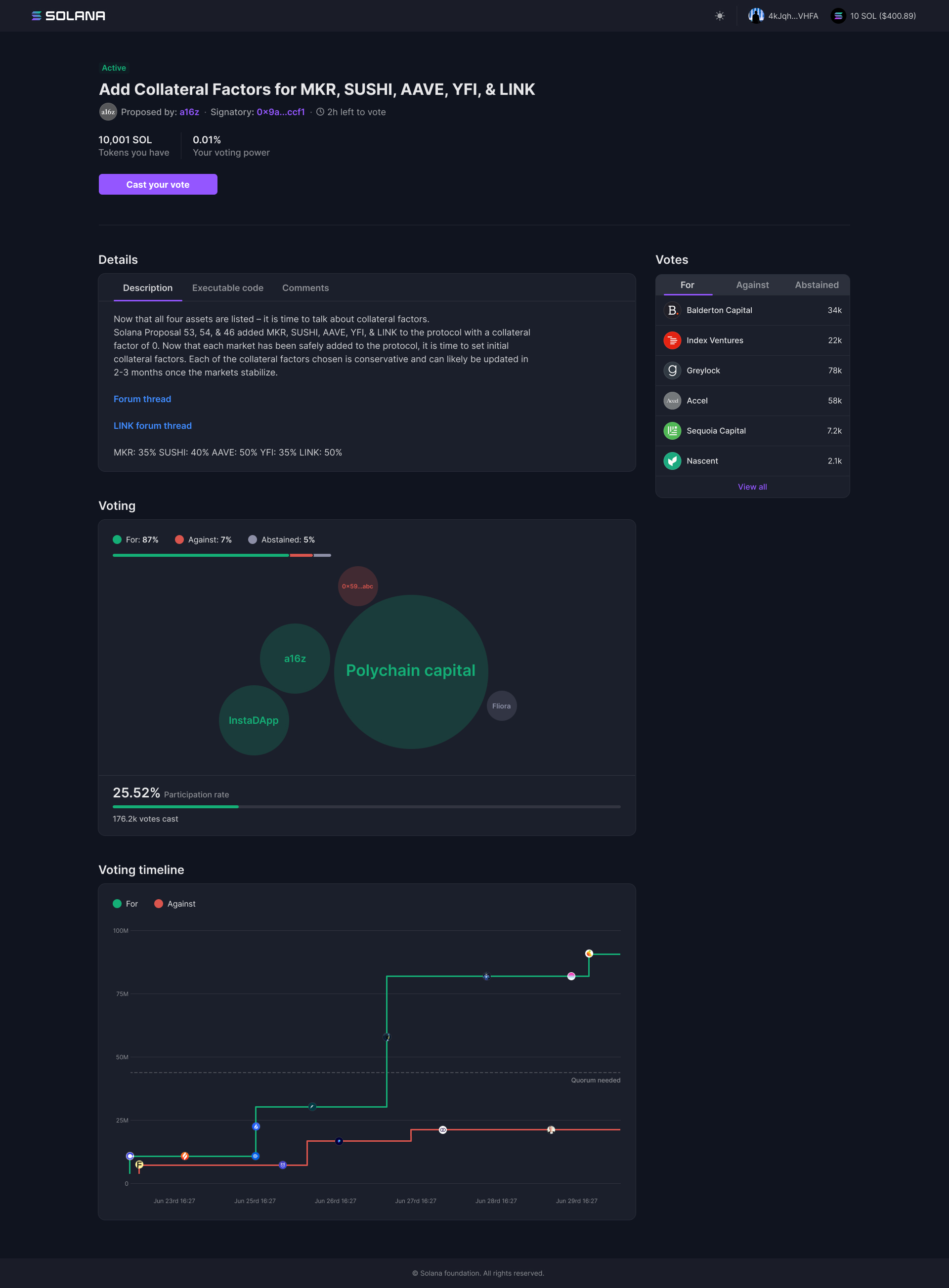Select the Fliora abstained bubble

502,706
